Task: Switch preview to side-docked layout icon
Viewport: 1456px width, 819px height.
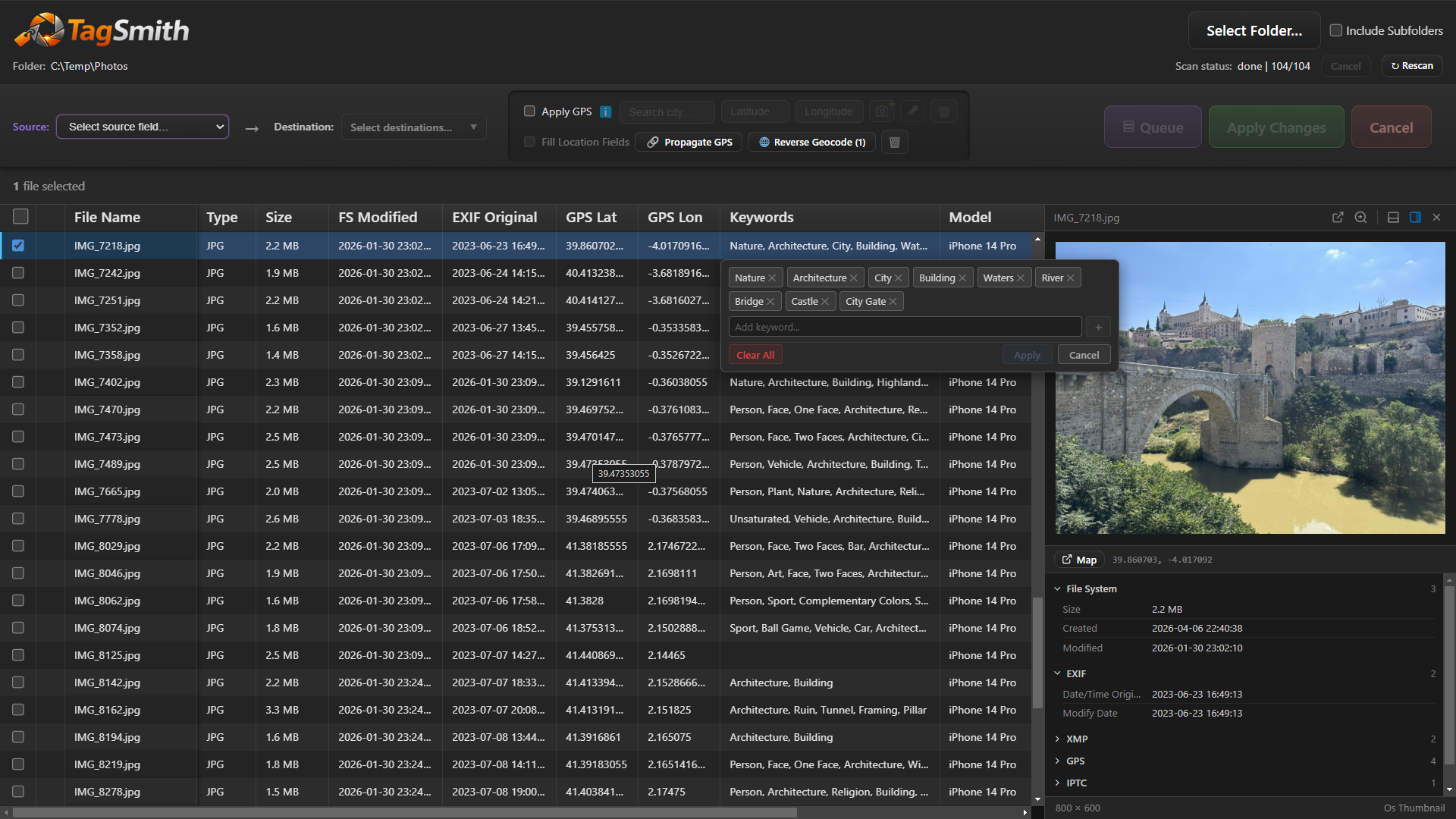Action: [1415, 218]
